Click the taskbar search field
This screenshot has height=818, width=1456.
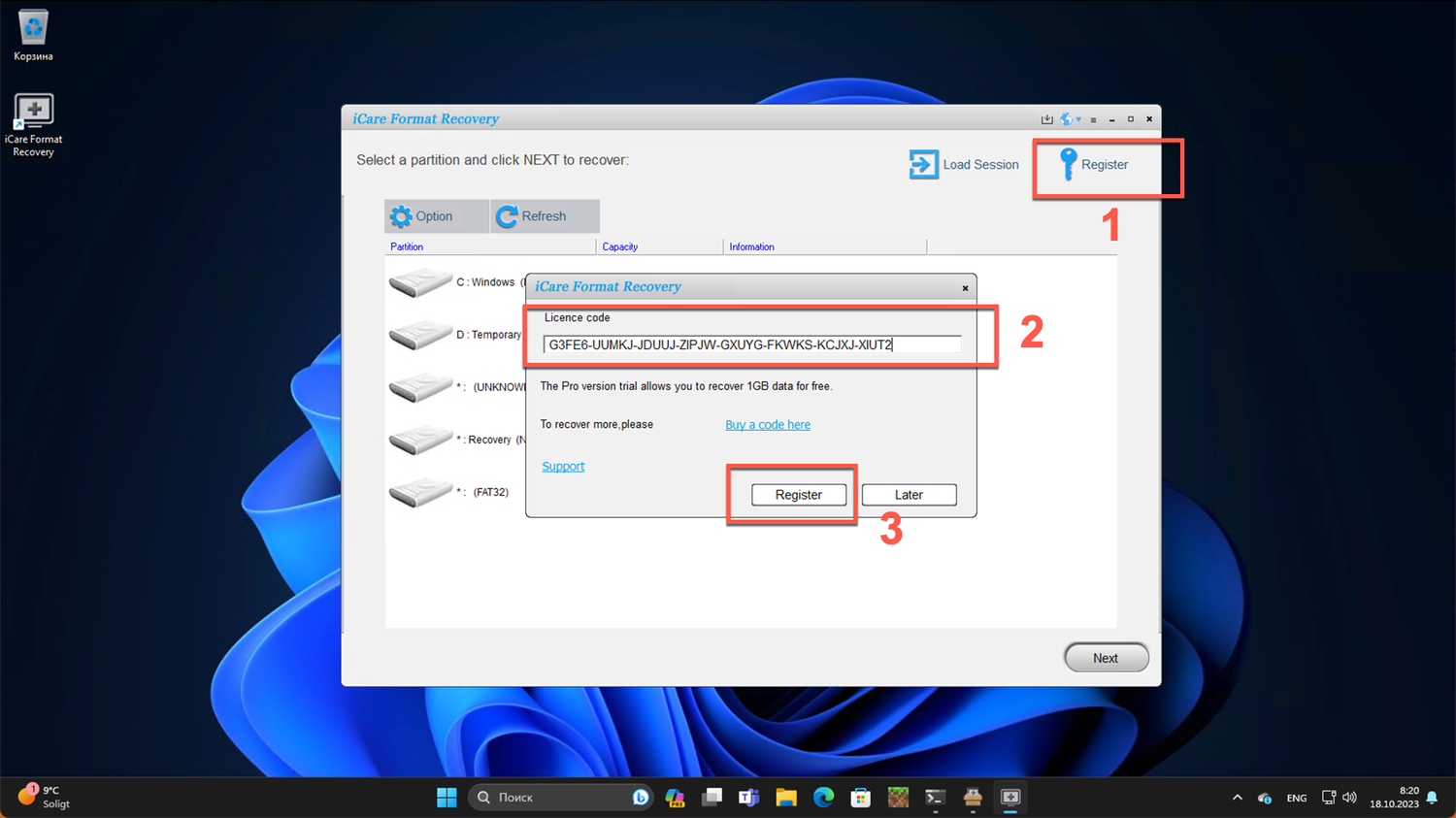(560, 798)
